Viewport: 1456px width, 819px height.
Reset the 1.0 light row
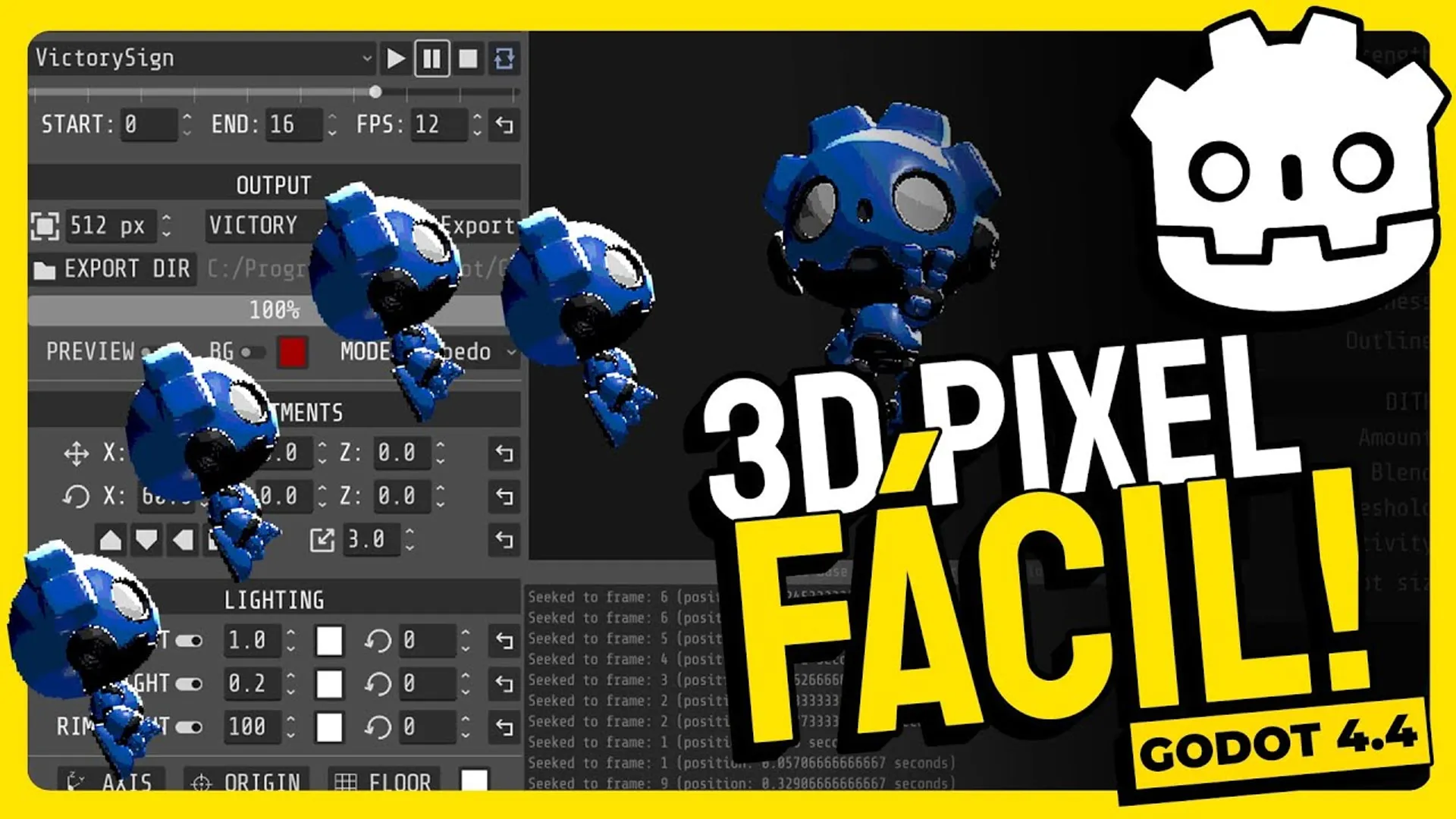(504, 641)
